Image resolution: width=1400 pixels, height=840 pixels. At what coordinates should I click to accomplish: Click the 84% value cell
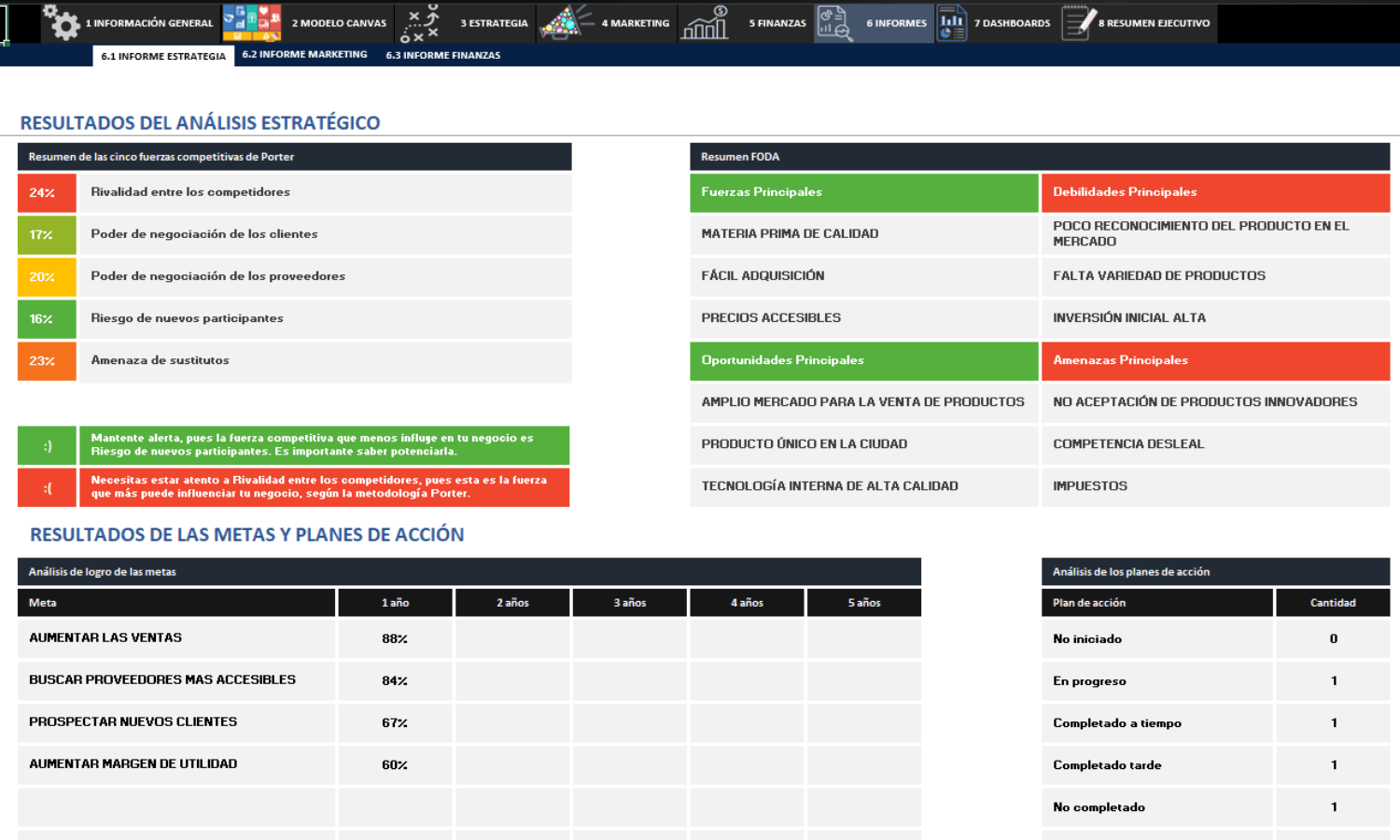coord(396,681)
